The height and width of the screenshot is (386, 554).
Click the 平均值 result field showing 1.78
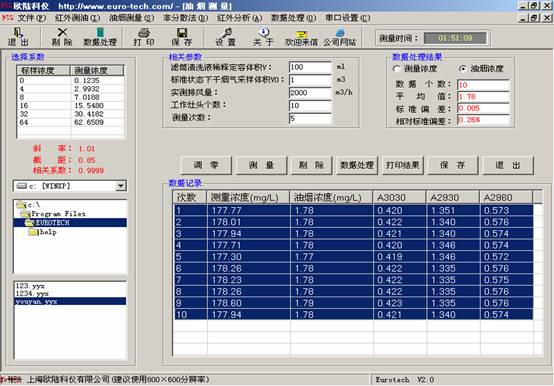pos(483,96)
